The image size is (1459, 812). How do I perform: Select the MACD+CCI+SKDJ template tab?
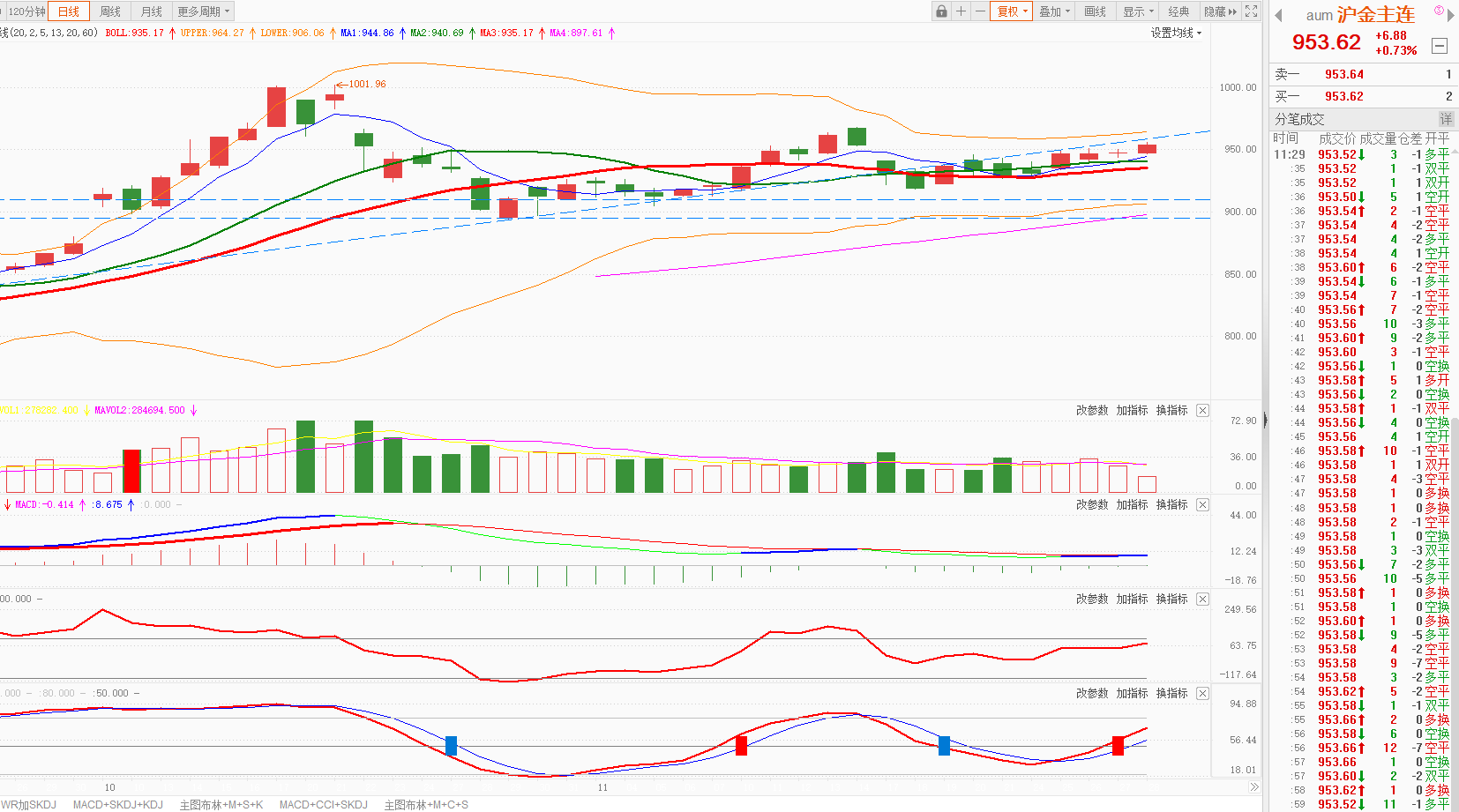click(x=324, y=804)
